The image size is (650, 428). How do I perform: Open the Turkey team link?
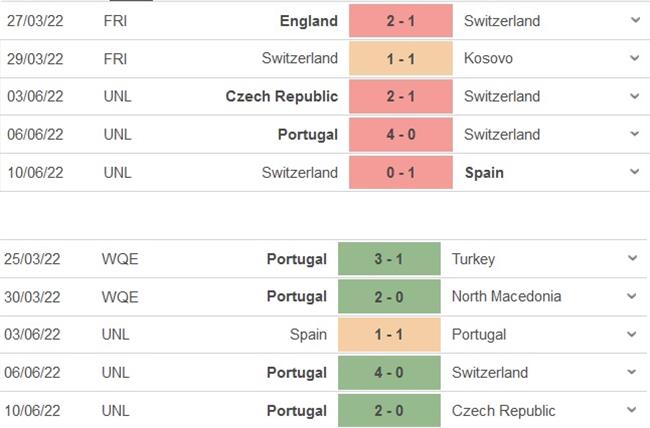[474, 259]
